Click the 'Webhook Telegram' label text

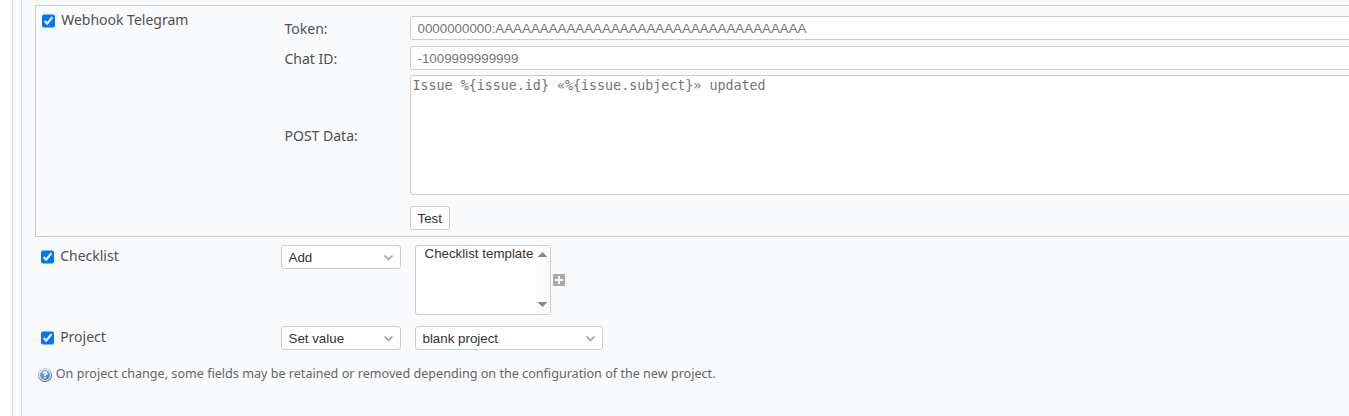(x=124, y=20)
